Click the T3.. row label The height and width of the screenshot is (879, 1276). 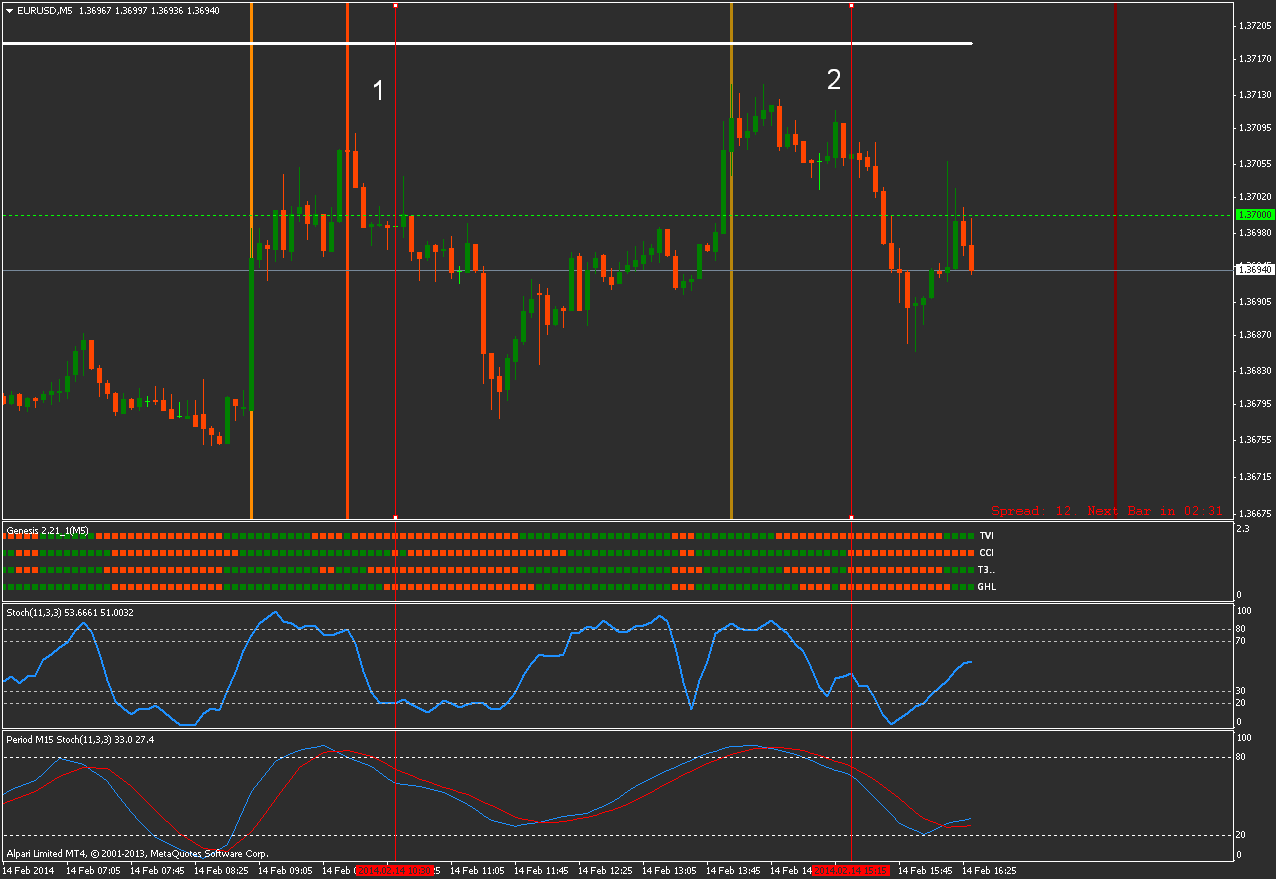pyautogui.click(x=987, y=570)
